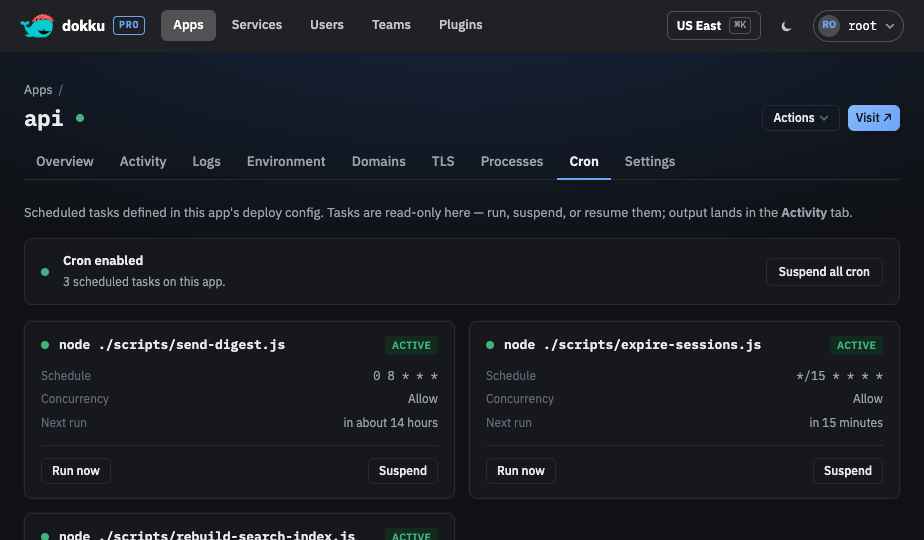Click 'node ./scripts/expire-sessions.js' command
The height and width of the screenshot is (540, 924).
click(x=632, y=345)
